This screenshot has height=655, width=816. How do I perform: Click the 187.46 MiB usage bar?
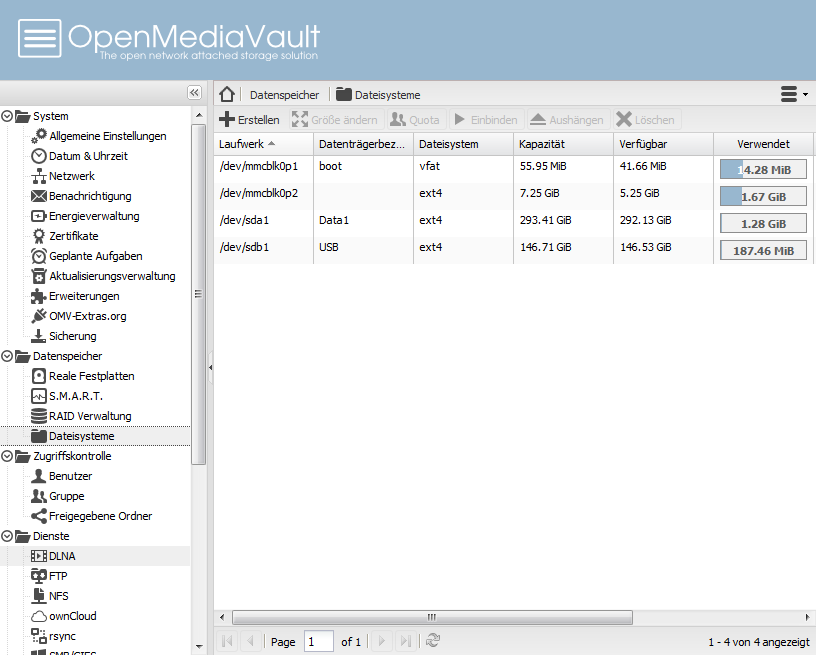tap(763, 251)
